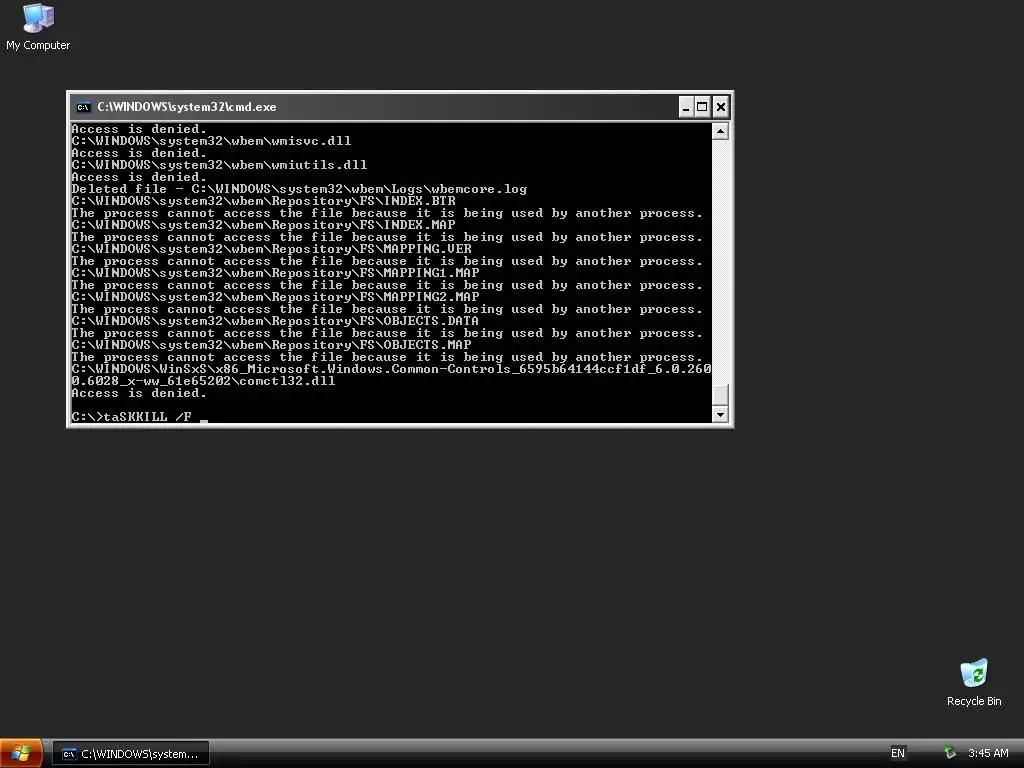
Task: Click the 'Recycle Bin' icon label
Action: click(974, 701)
